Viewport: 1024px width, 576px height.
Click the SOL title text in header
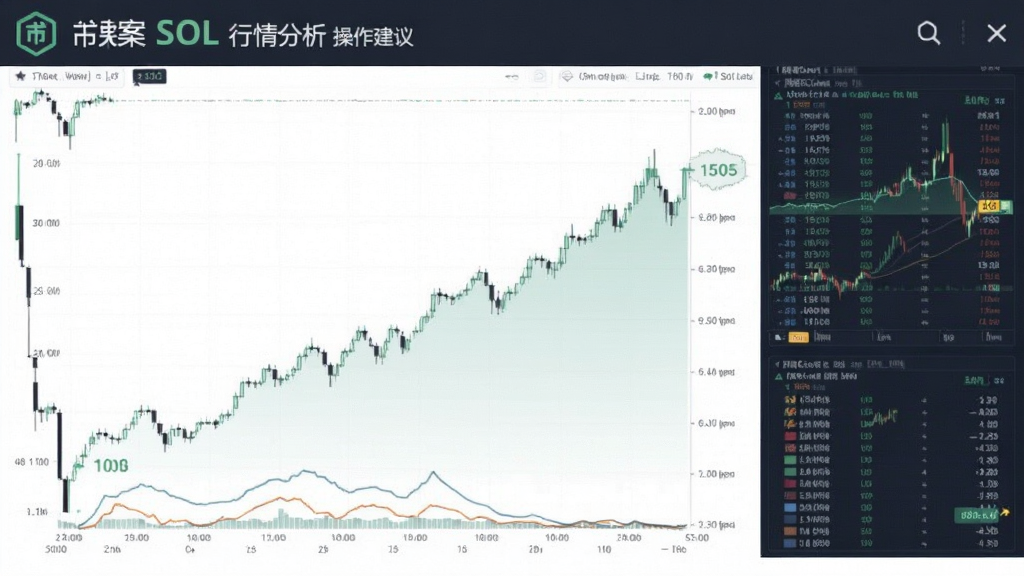tap(187, 33)
